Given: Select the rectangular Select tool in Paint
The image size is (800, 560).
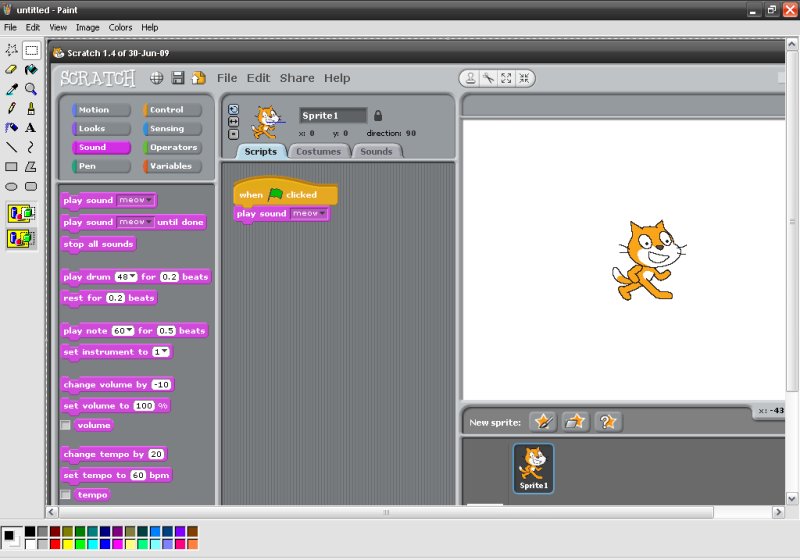Looking at the screenshot, I should [31, 50].
